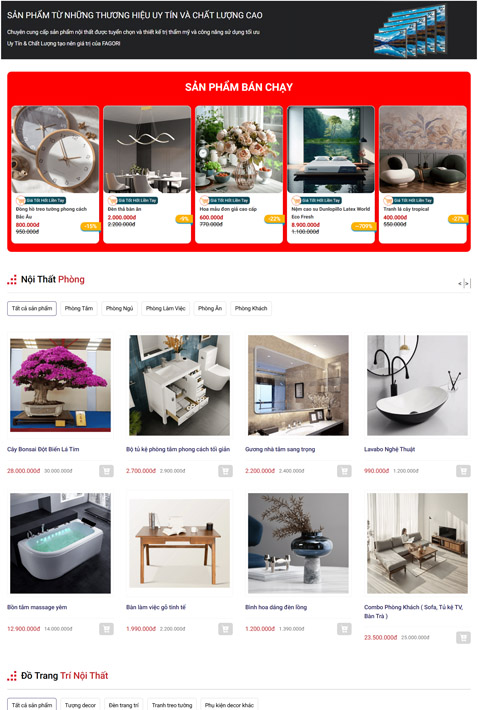Image resolution: width=478 pixels, height=710 pixels.
Task: Add Bình hoa dáng đèn lồng to cart
Action: [x=344, y=629]
